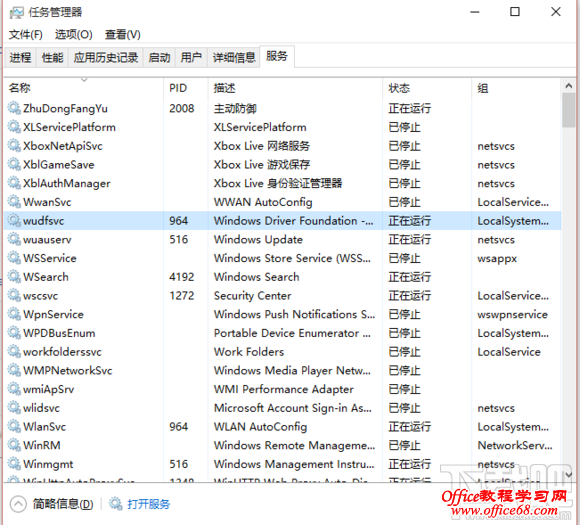Click the gear icon beside WPDBusEnum

click(14, 333)
